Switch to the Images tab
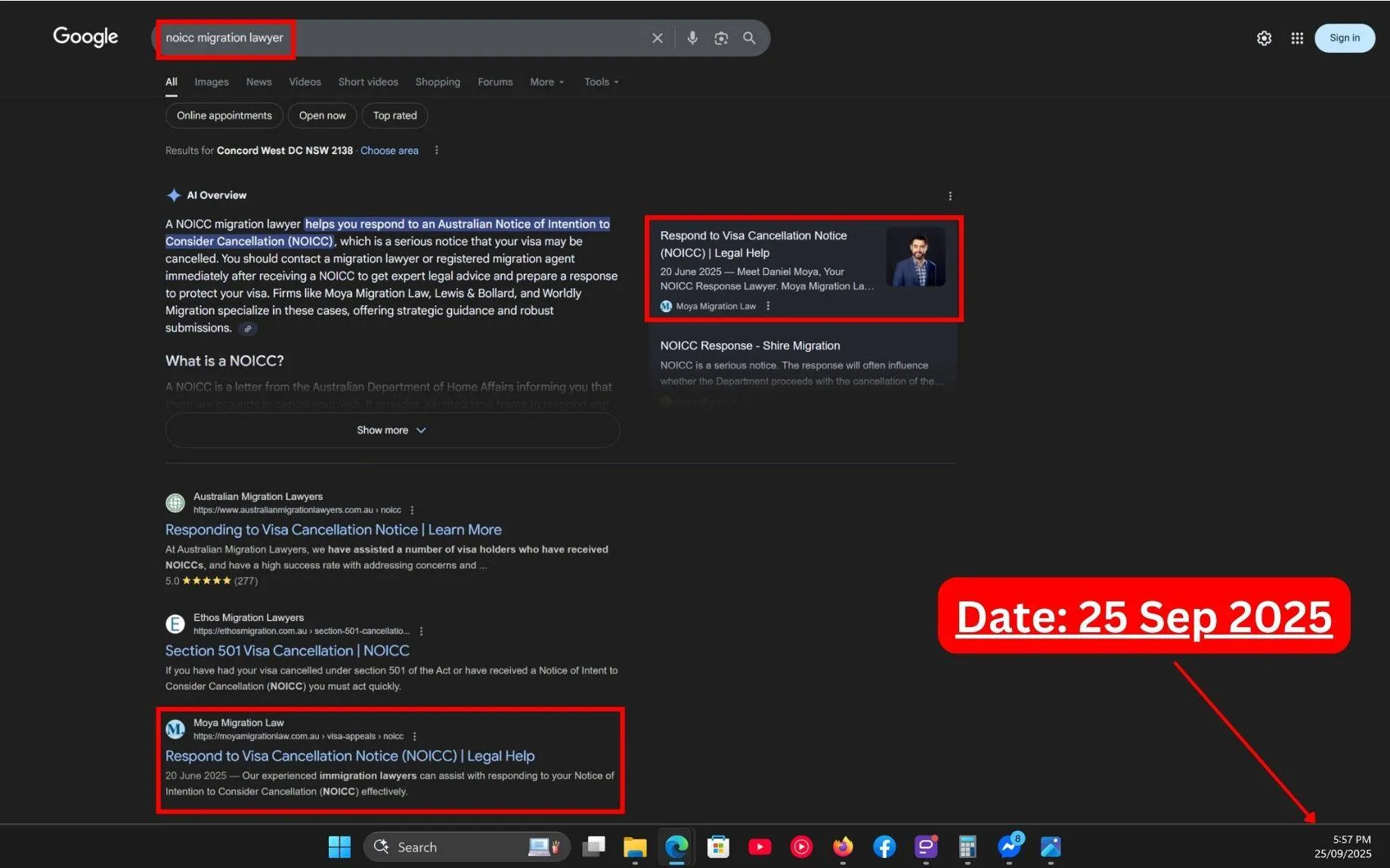 coord(211,82)
